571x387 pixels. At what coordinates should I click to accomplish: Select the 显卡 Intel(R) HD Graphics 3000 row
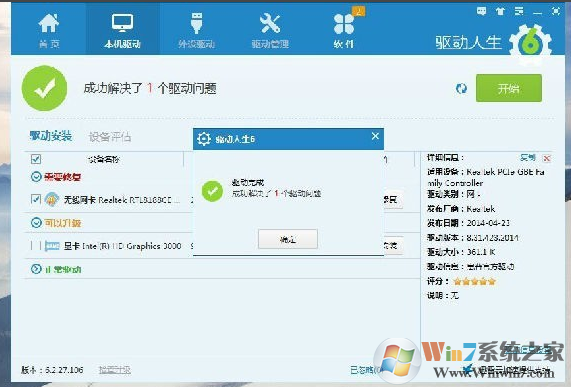tap(122, 246)
